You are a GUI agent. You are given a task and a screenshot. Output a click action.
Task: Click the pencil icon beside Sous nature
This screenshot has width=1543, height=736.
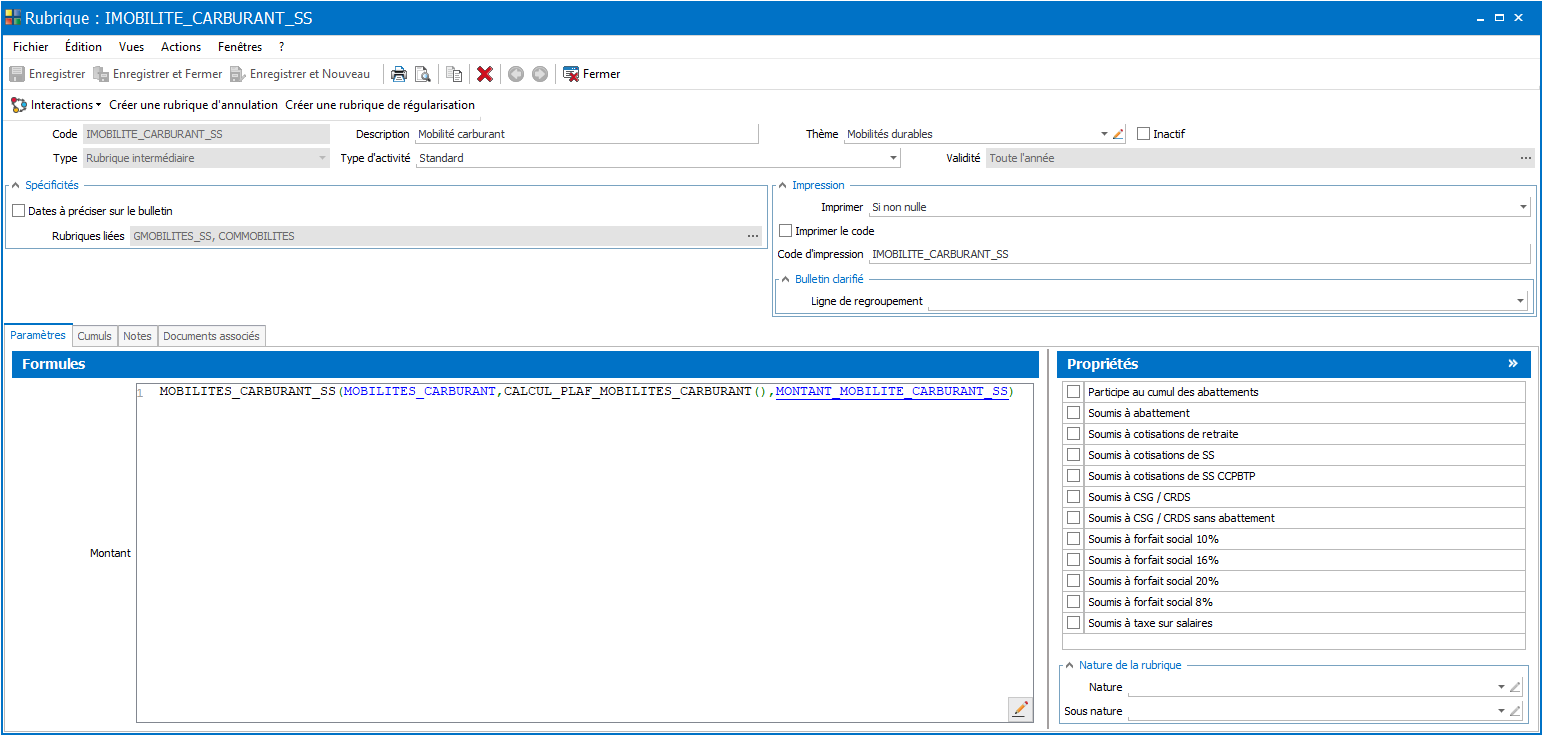pyautogui.click(x=1515, y=711)
